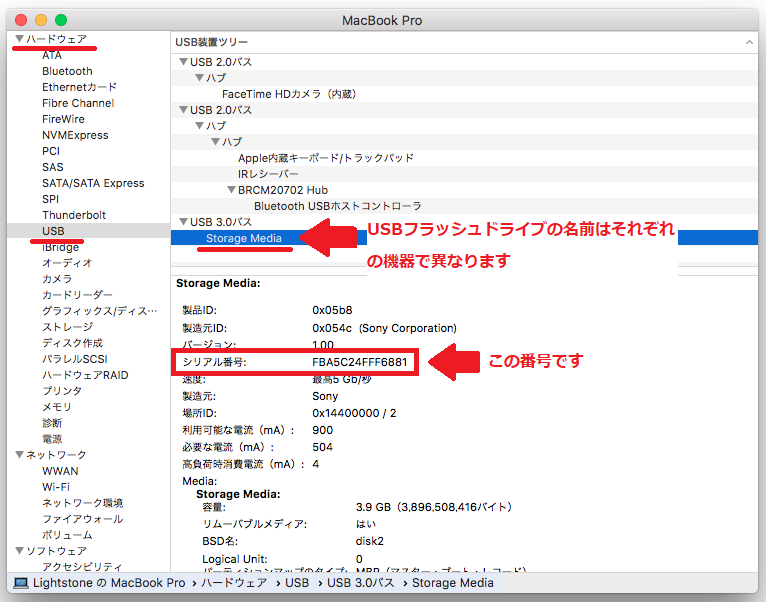Open オーディオ sidebar entry
The height and width of the screenshot is (602, 766).
(x=67, y=263)
